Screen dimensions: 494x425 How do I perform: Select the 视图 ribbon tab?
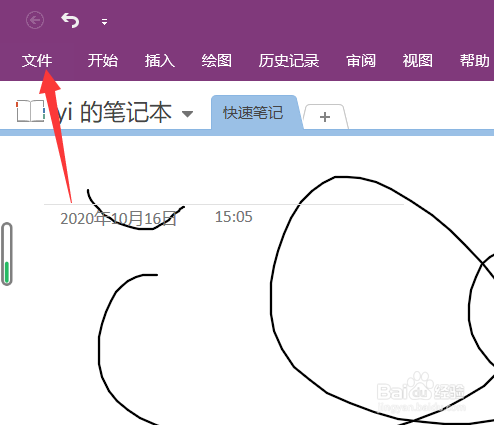418,61
